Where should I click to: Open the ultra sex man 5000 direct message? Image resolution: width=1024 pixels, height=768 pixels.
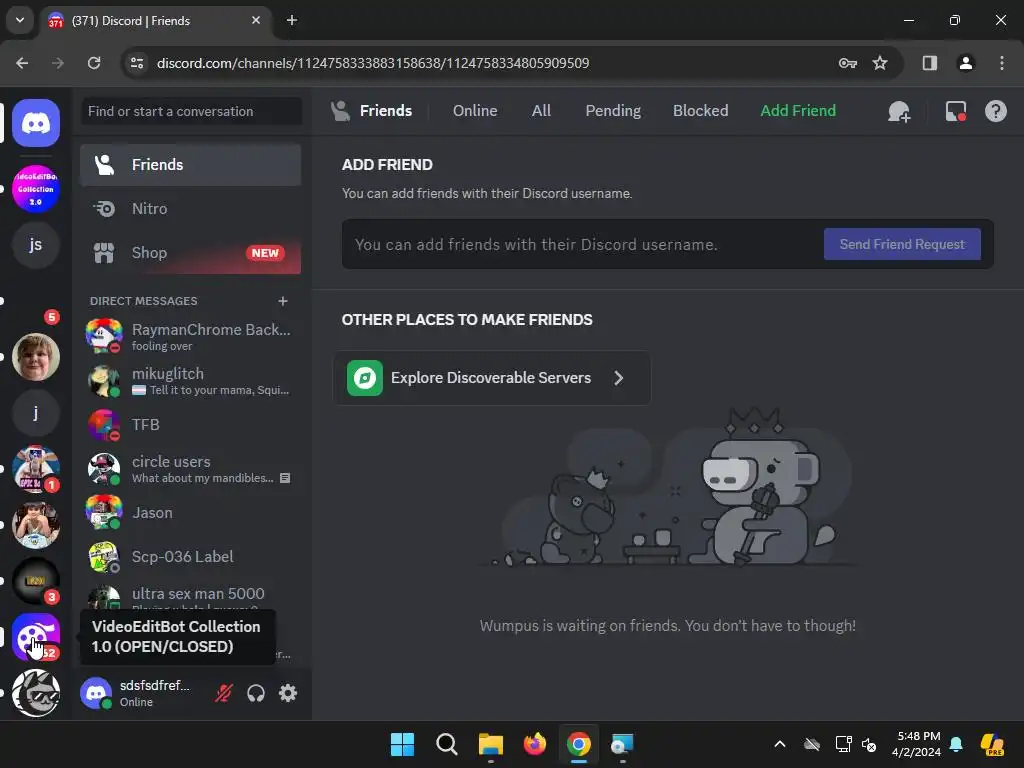pyautogui.click(x=190, y=596)
